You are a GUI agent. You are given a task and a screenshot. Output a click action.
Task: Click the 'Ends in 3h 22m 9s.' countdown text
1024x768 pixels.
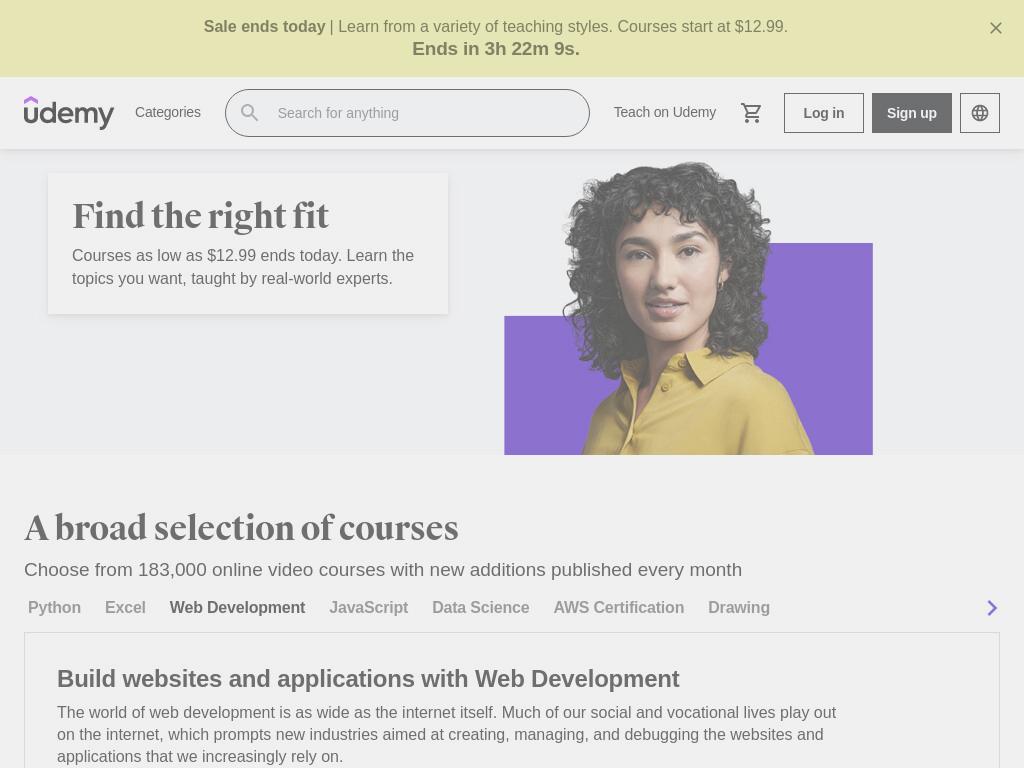[x=496, y=49]
